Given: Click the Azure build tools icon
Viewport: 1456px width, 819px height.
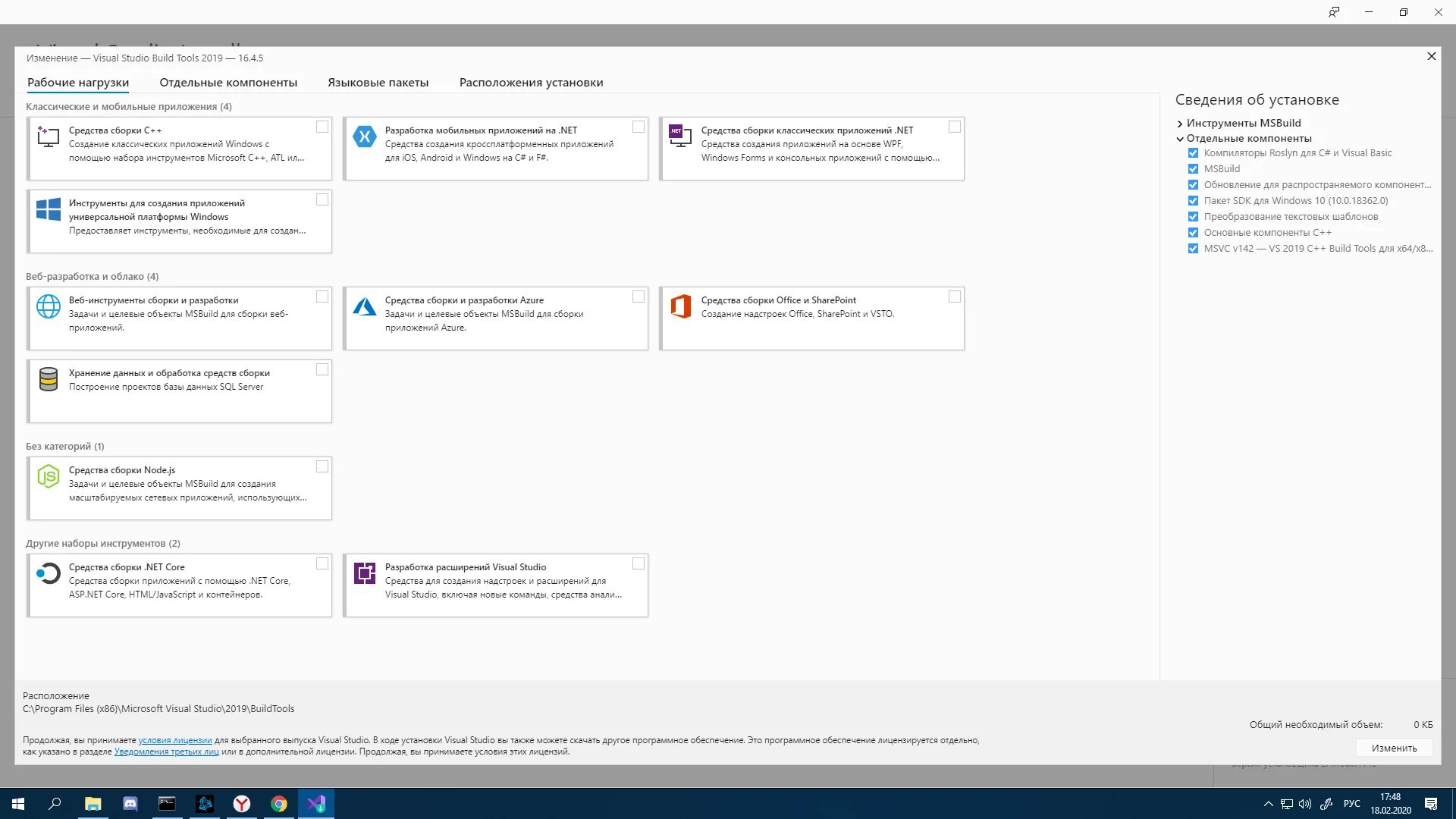Looking at the screenshot, I should [x=364, y=306].
